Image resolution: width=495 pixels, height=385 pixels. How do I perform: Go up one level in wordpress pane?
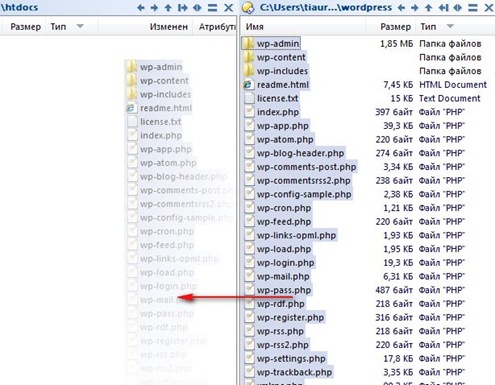click(428, 7)
